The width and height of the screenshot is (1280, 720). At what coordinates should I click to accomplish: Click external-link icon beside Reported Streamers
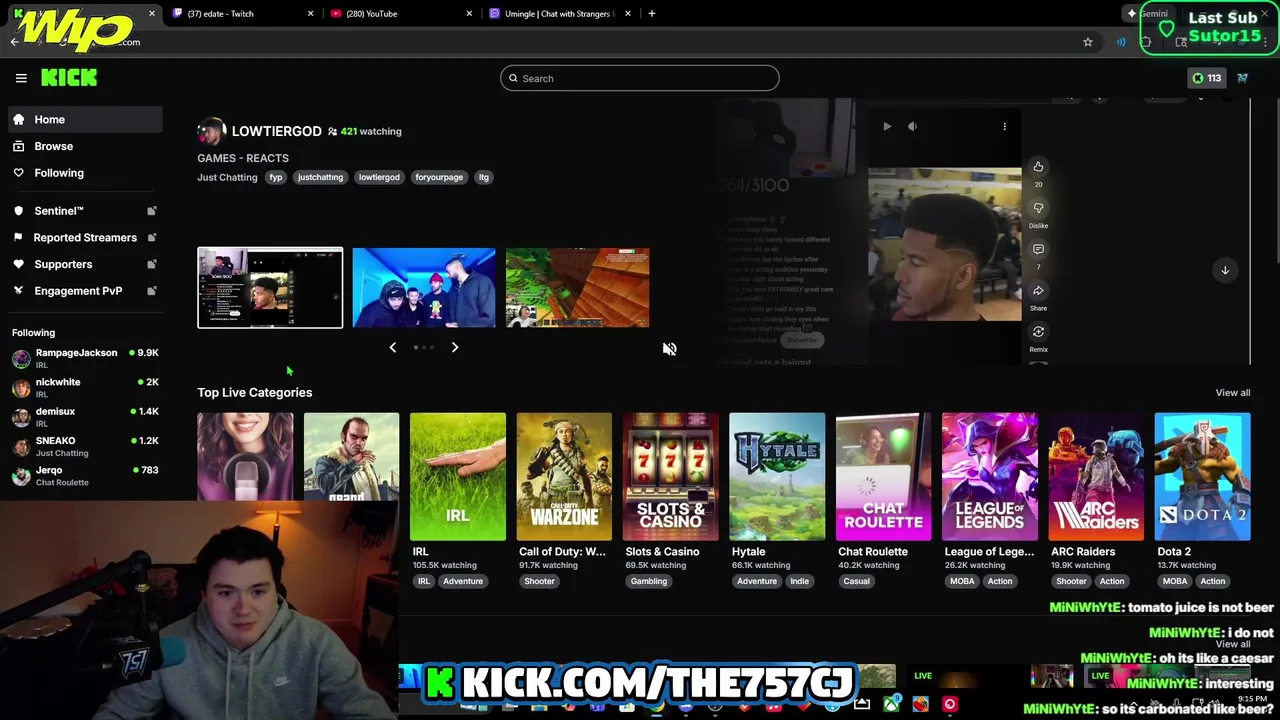pyautogui.click(x=152, y=237)
